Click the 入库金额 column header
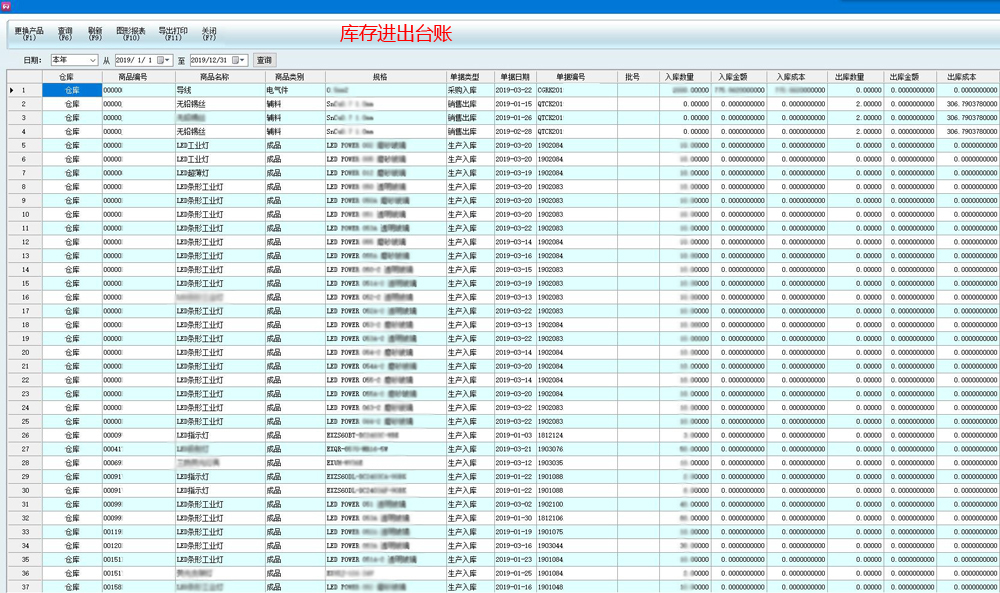Screen dimensions: 1000x593 click(739, 77)
